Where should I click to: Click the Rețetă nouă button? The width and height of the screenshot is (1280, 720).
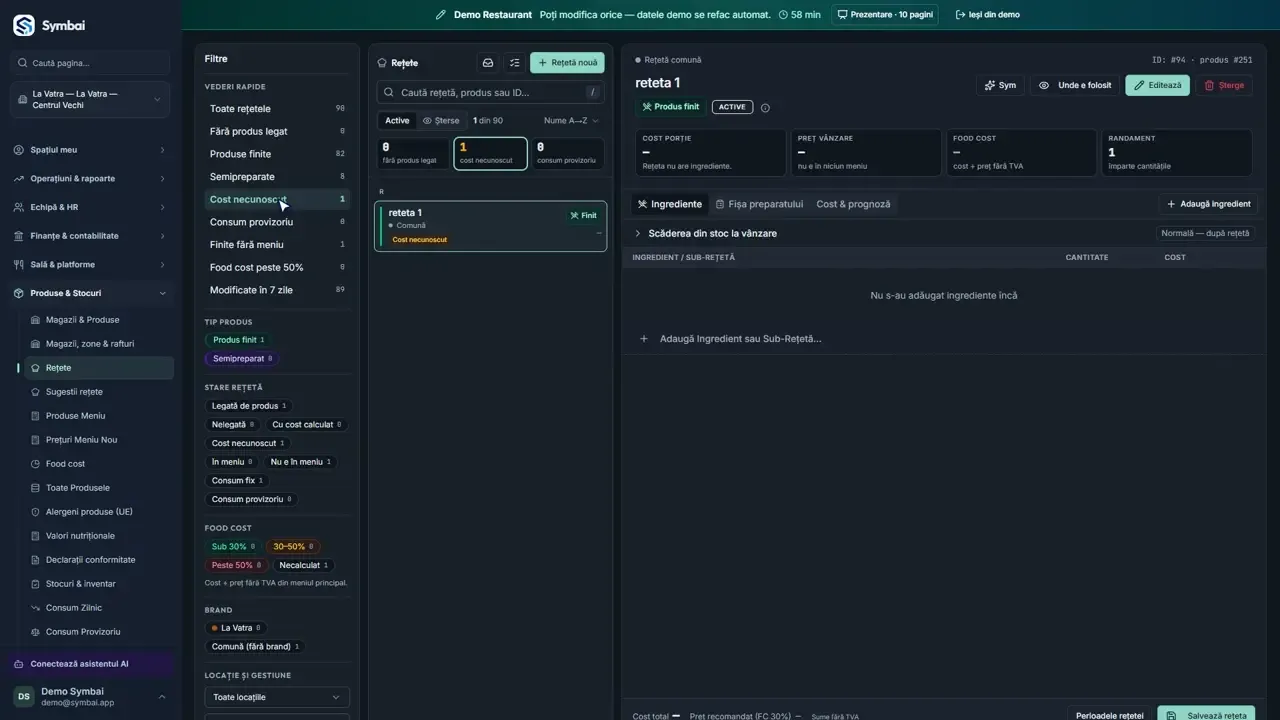click(x=568, y=63)
